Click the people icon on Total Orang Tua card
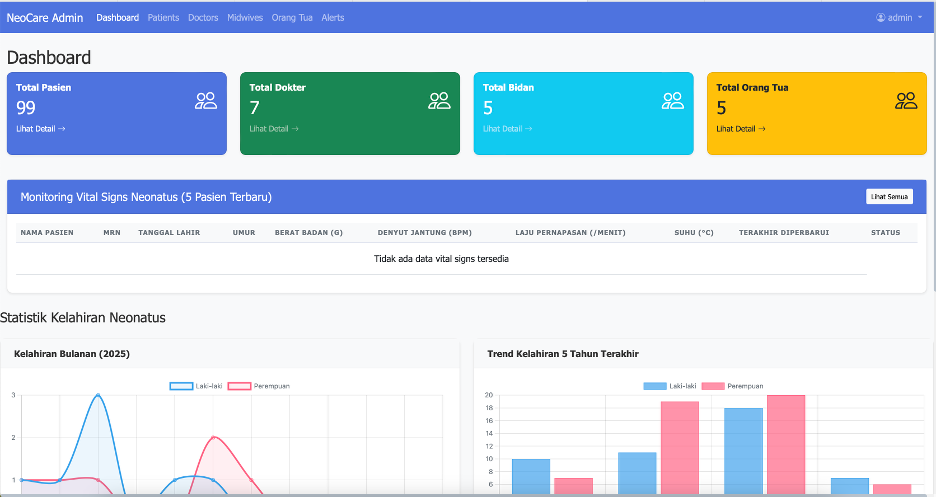The width and height of the screenshot is (936, 498). 906,100
